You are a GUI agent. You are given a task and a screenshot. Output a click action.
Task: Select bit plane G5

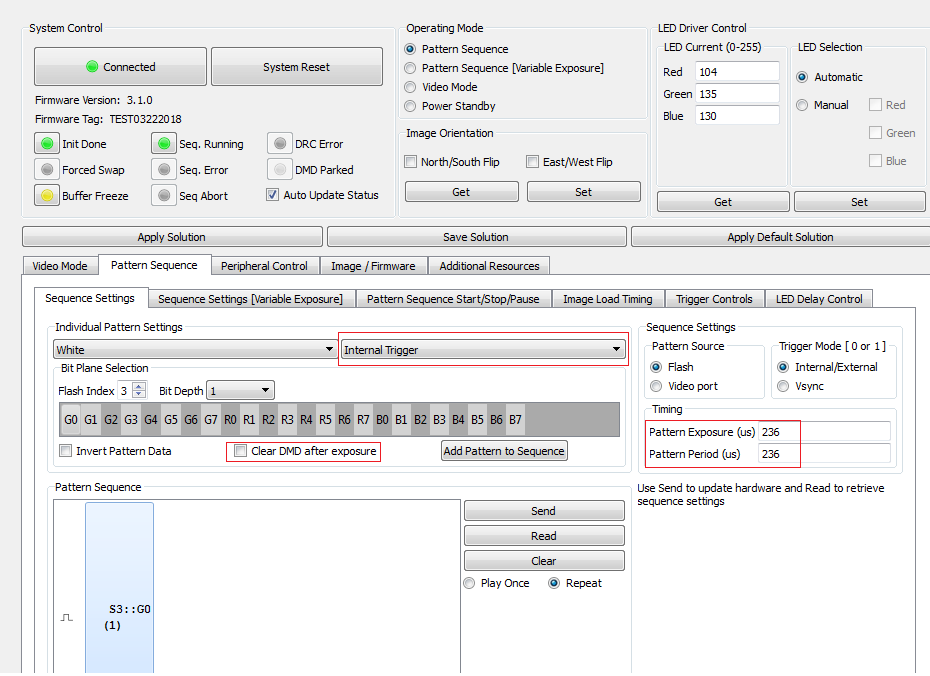pos(171,420)
